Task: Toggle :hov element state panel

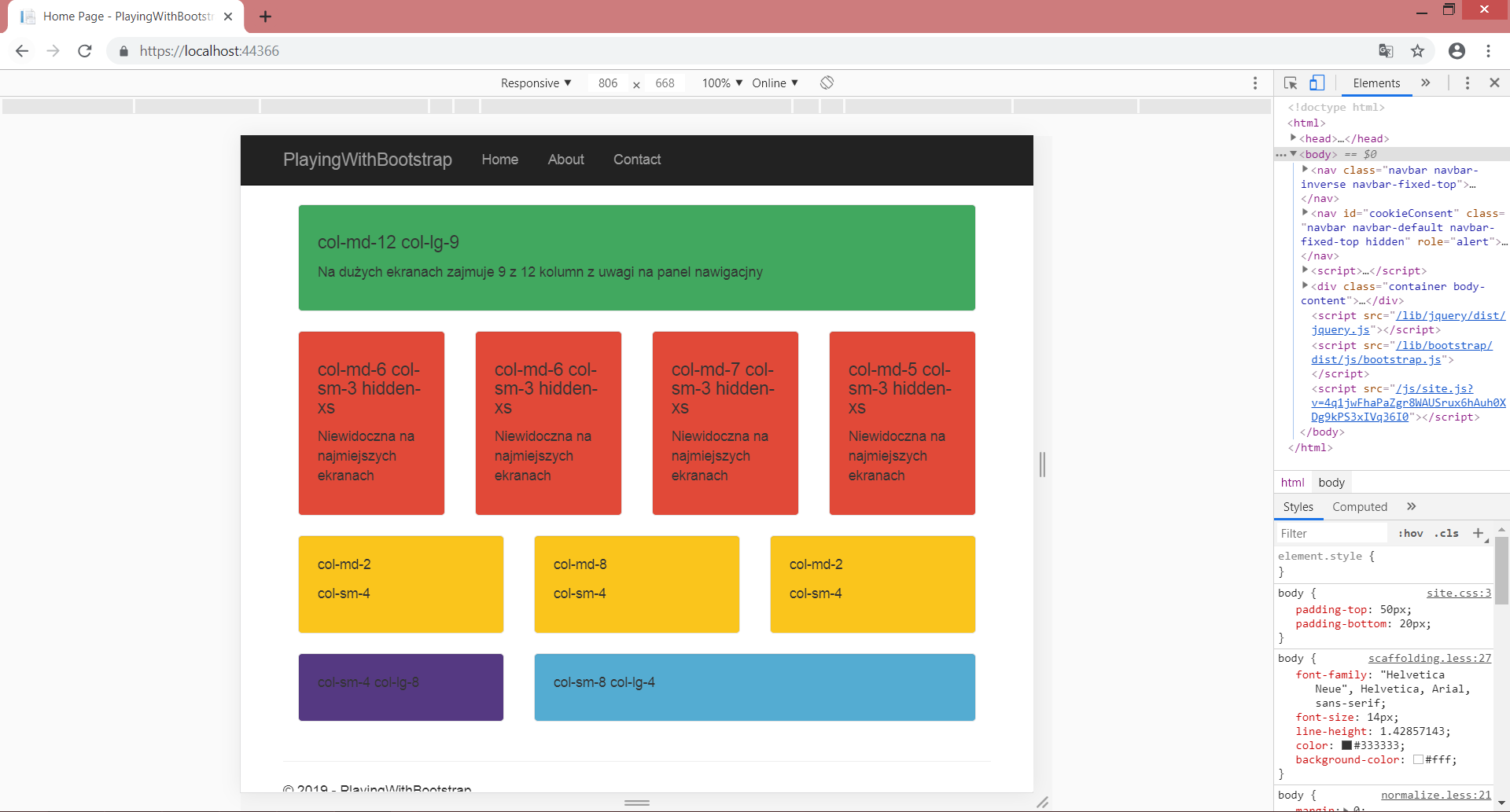Action: tap(1410, 534)
